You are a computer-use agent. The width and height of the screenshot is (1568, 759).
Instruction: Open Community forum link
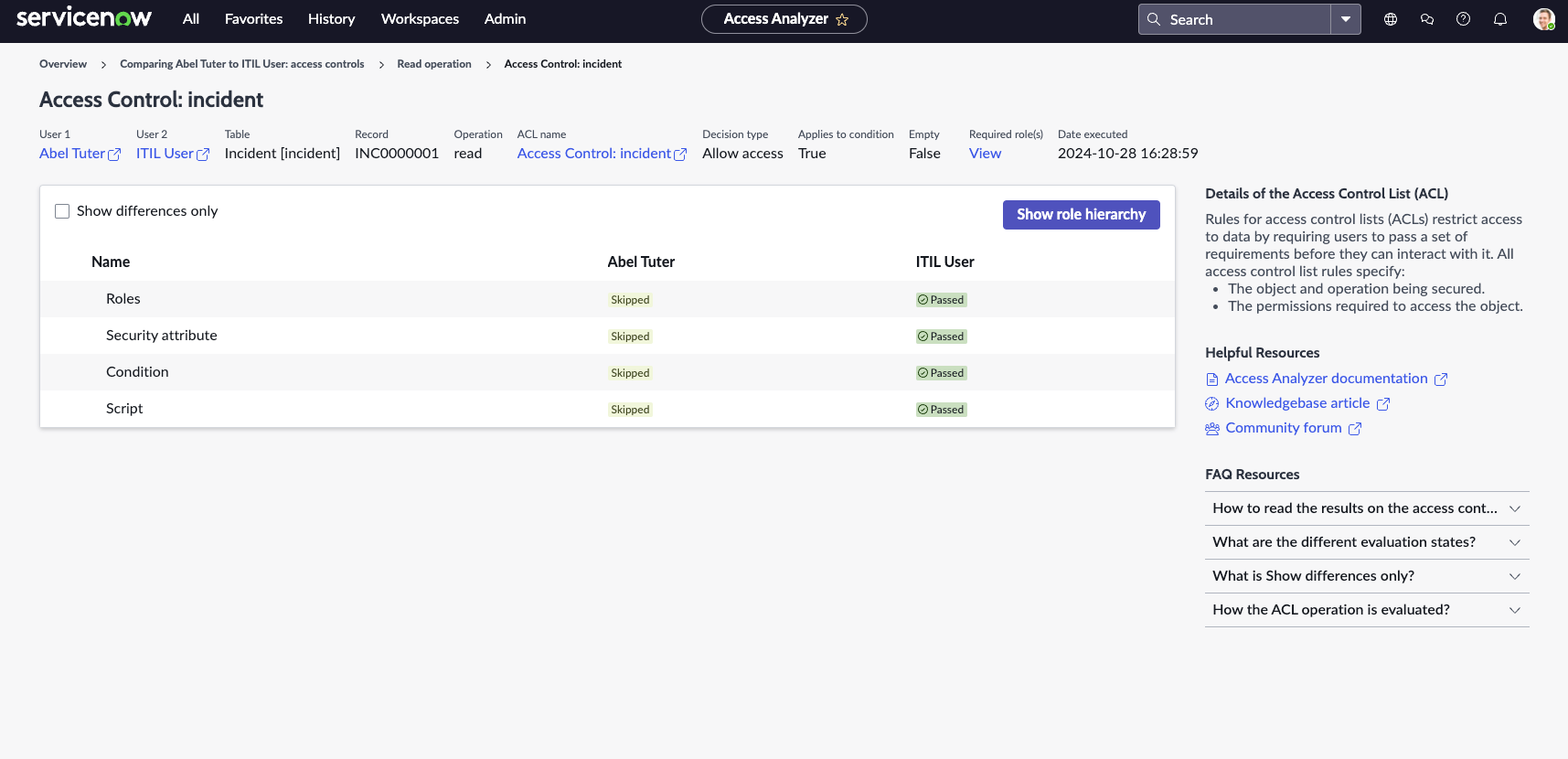click(1284, 428)
